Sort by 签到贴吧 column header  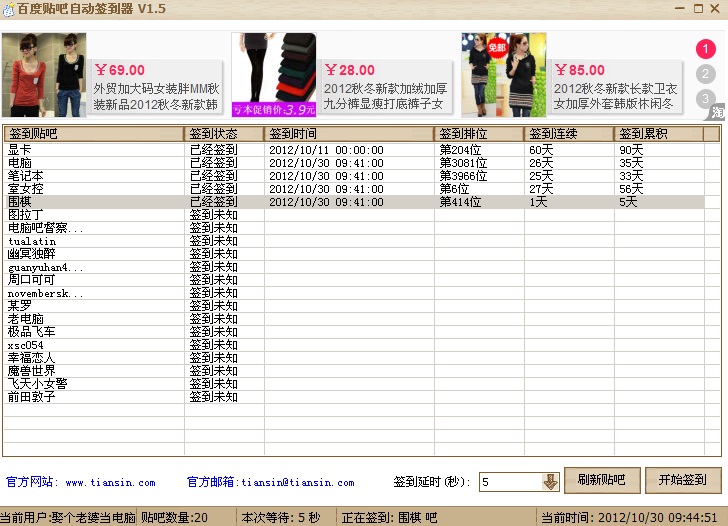click(x=94, y=134)
